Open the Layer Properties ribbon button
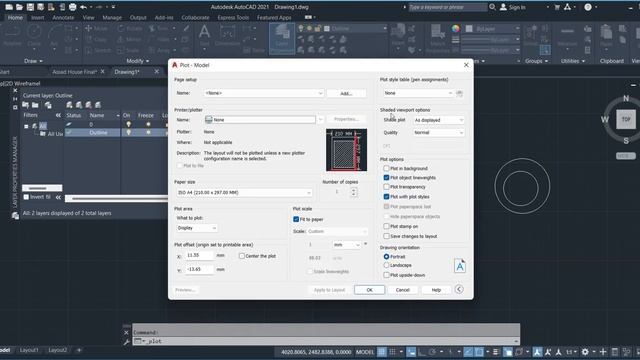The height and width of the screenshot is (360, 640). pyautogui.click(x=282, y=38)
